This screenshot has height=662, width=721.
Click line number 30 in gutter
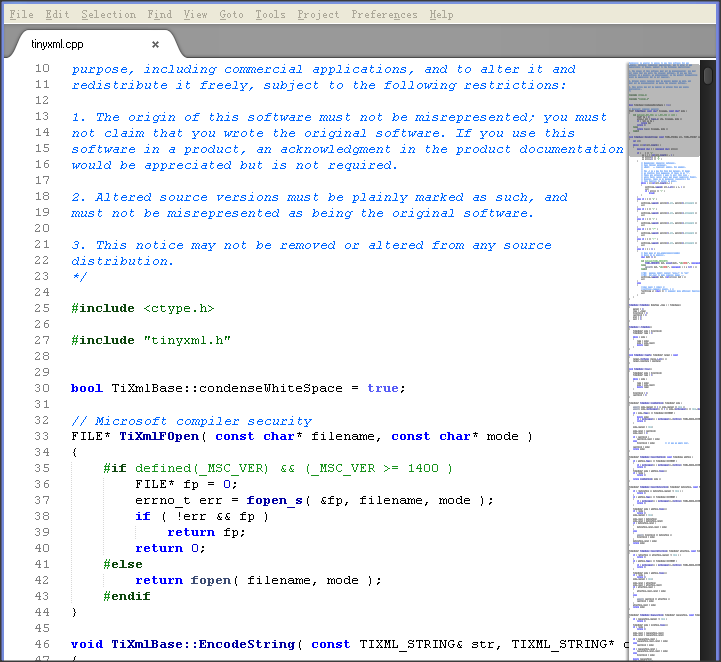pos(42,388)
